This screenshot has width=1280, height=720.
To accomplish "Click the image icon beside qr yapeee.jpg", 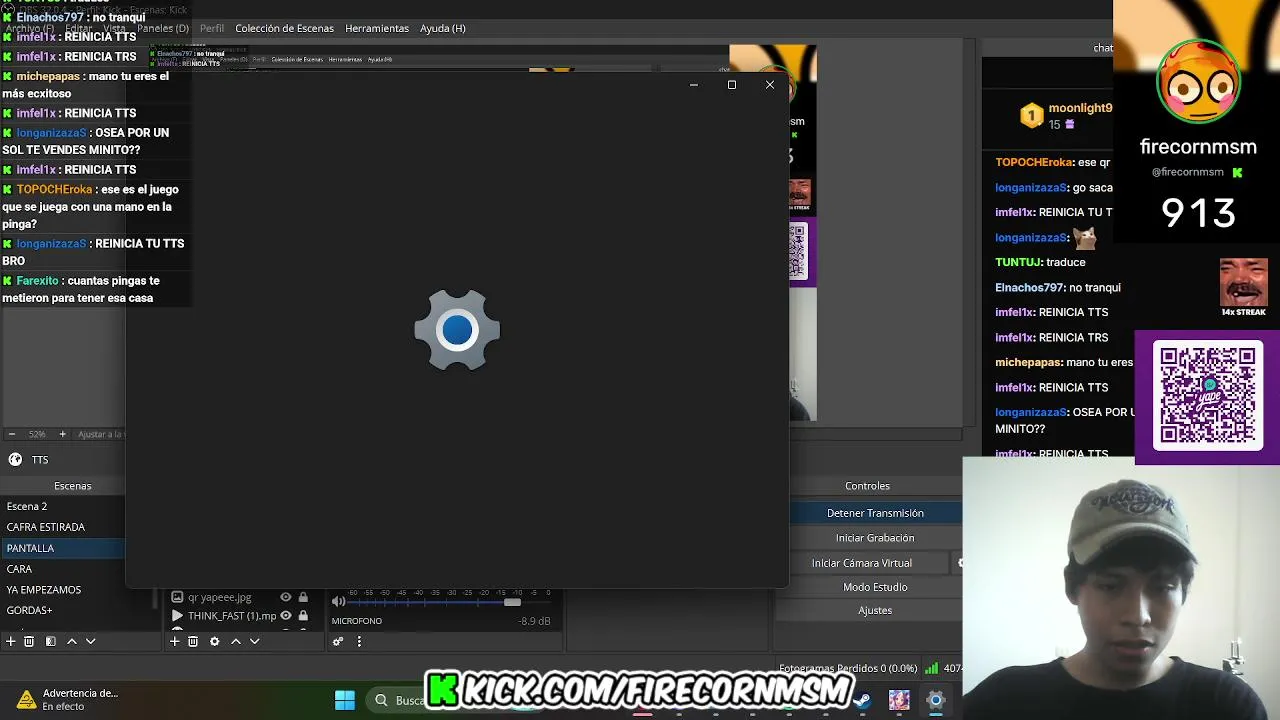I will (177, 597).
